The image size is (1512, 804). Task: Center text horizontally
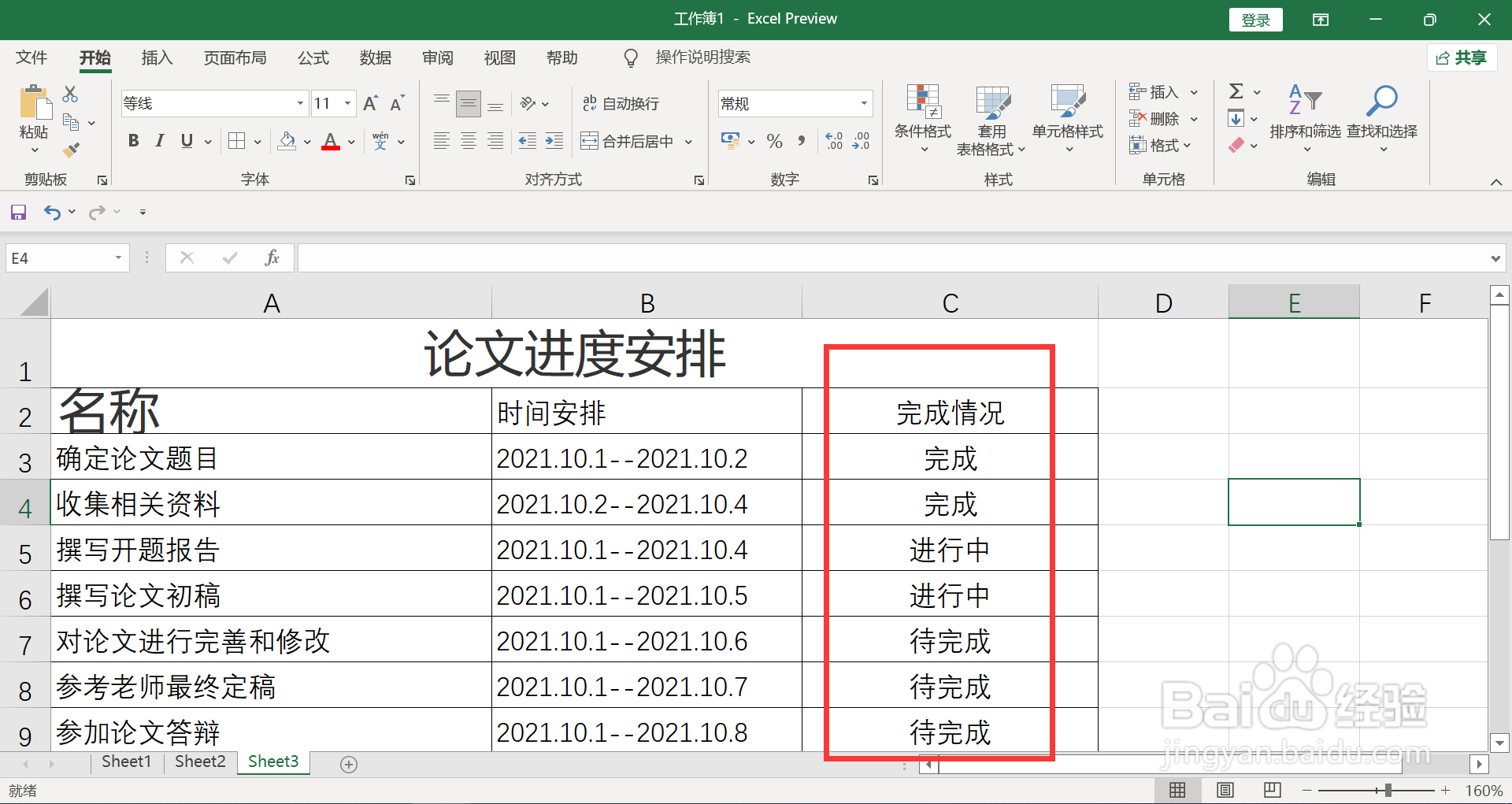[x=469, y=141]
